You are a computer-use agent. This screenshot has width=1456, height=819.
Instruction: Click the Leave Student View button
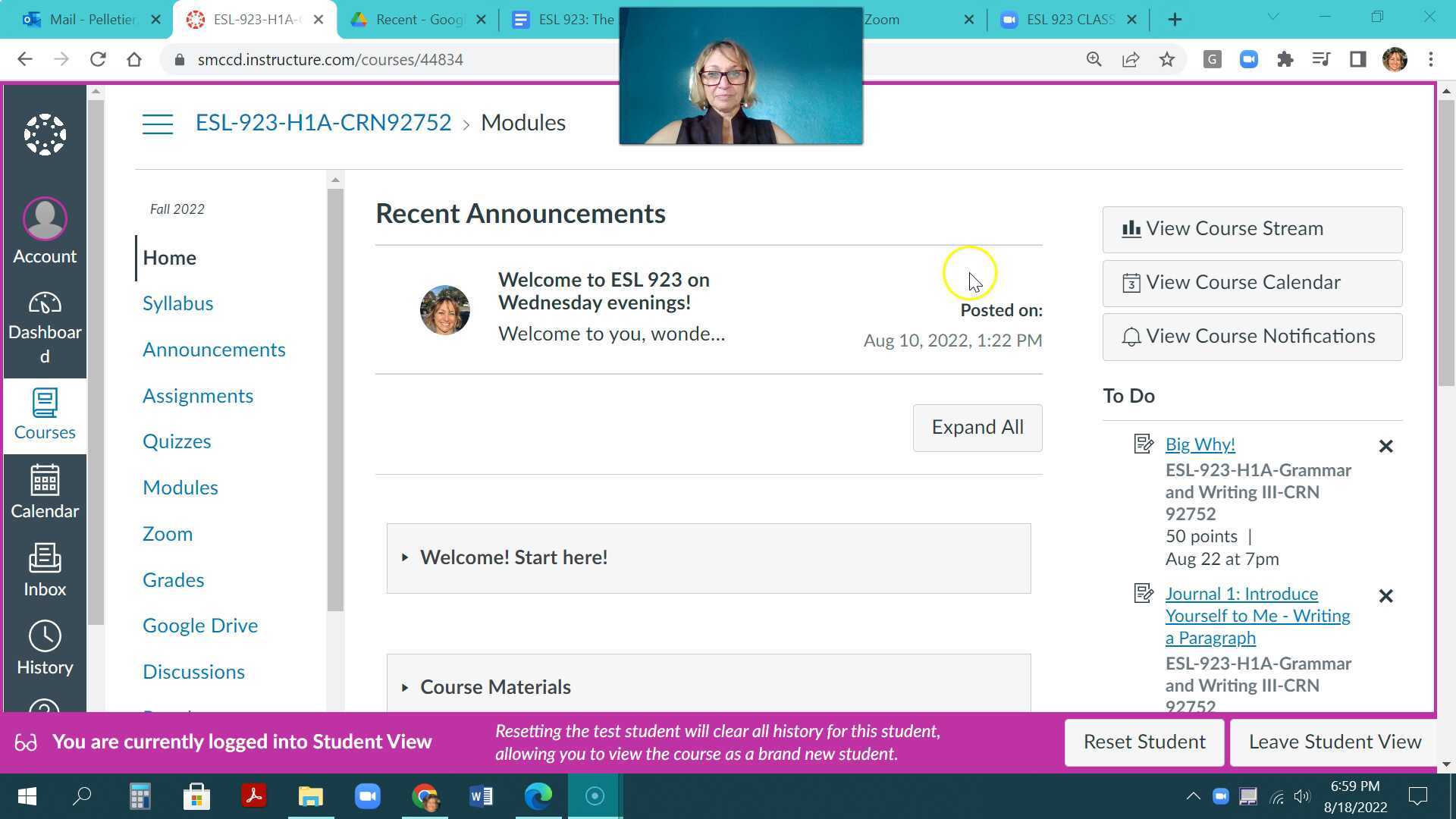1334,742
